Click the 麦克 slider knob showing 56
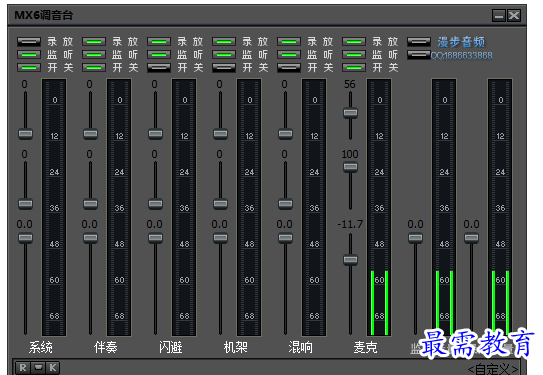The image size is (543, 375). tap(350, 113)
